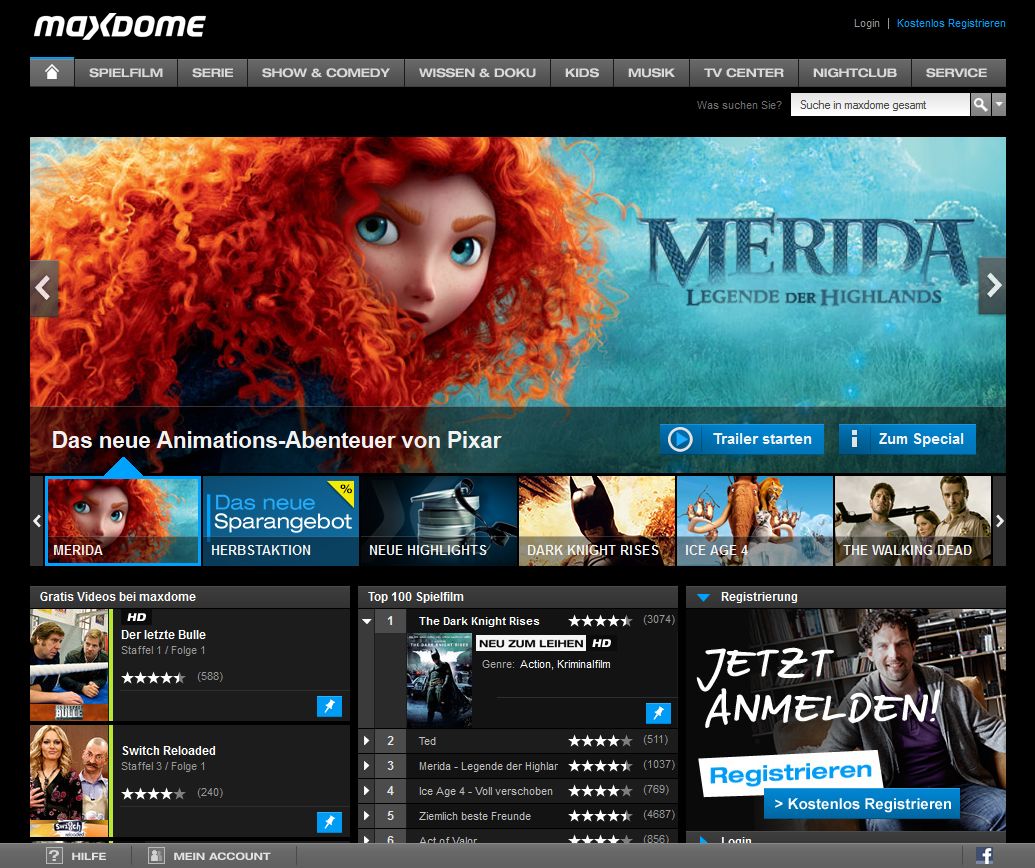
Task: Rate The Dark Knight Rises via stars
Action: [x=600, y=621]
